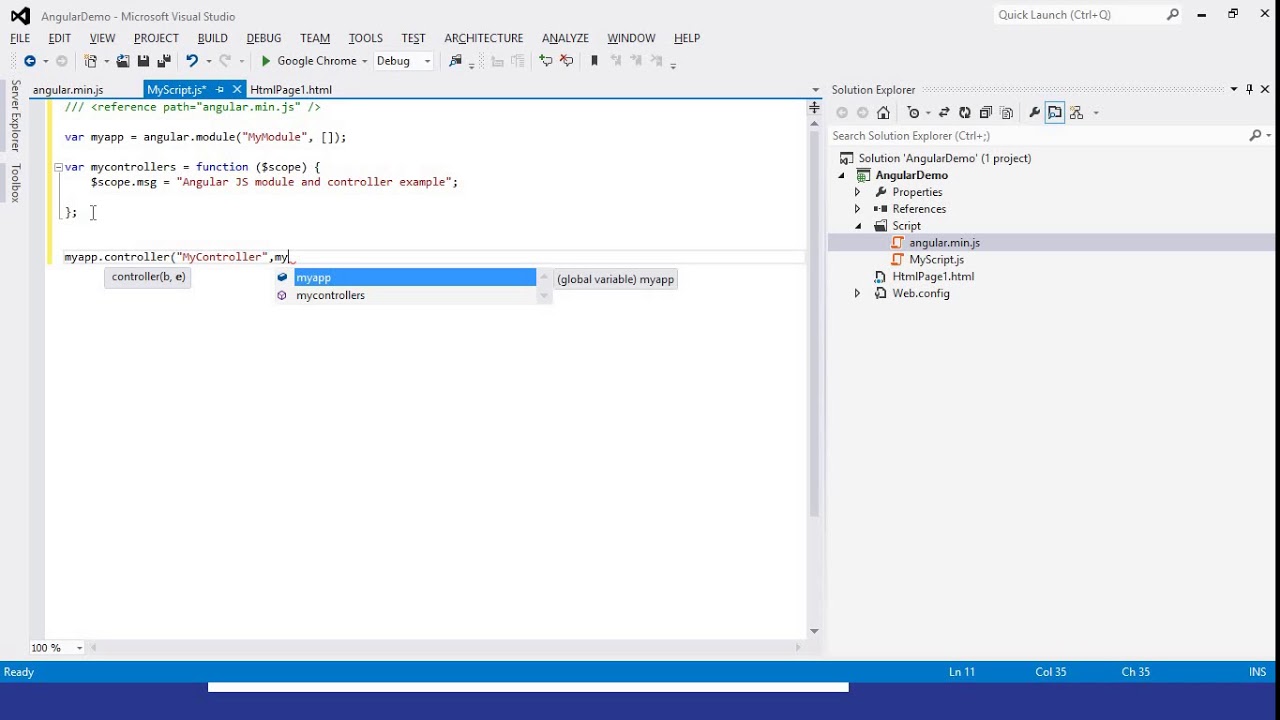Switch to the angular.min.js tab
This screenshot has height=720, width=1280.
68,90
